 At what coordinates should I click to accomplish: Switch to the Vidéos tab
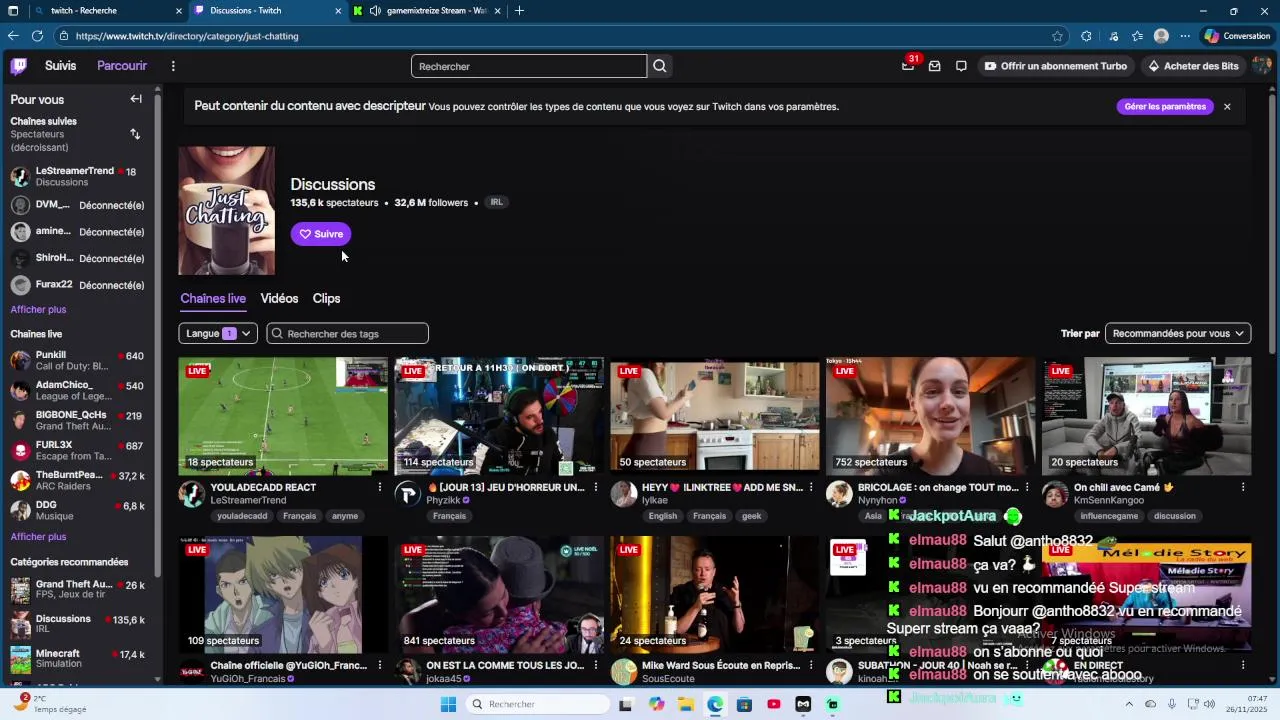279,299
